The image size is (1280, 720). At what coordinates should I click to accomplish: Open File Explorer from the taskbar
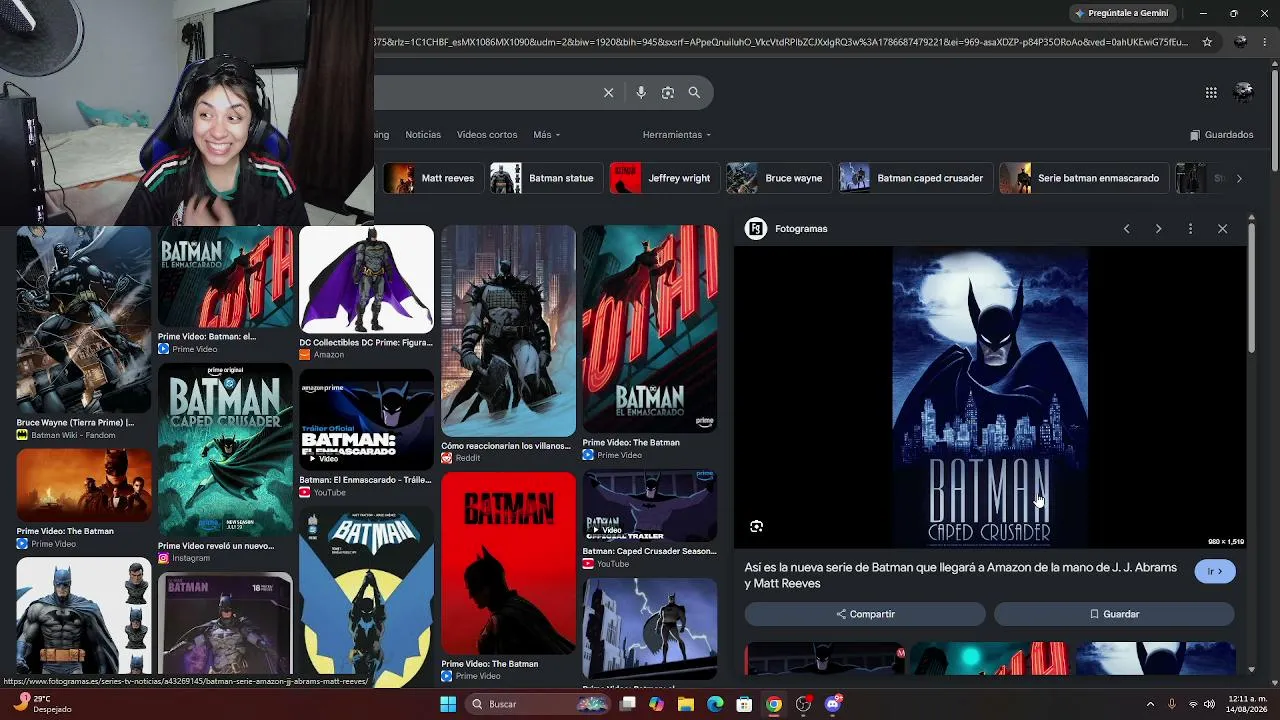(686, 704)
